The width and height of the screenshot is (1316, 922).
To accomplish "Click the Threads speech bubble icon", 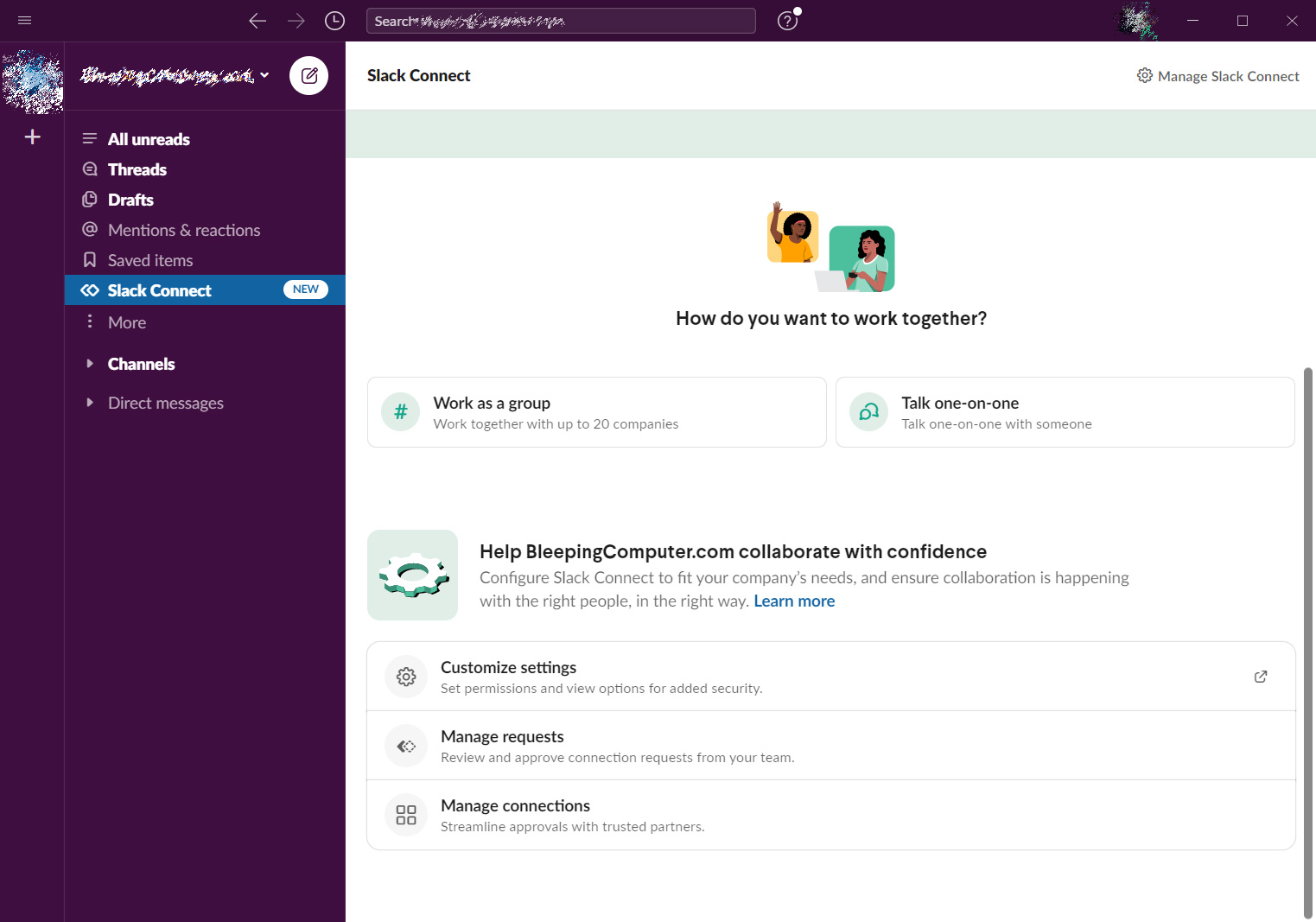I will point(90,169).
